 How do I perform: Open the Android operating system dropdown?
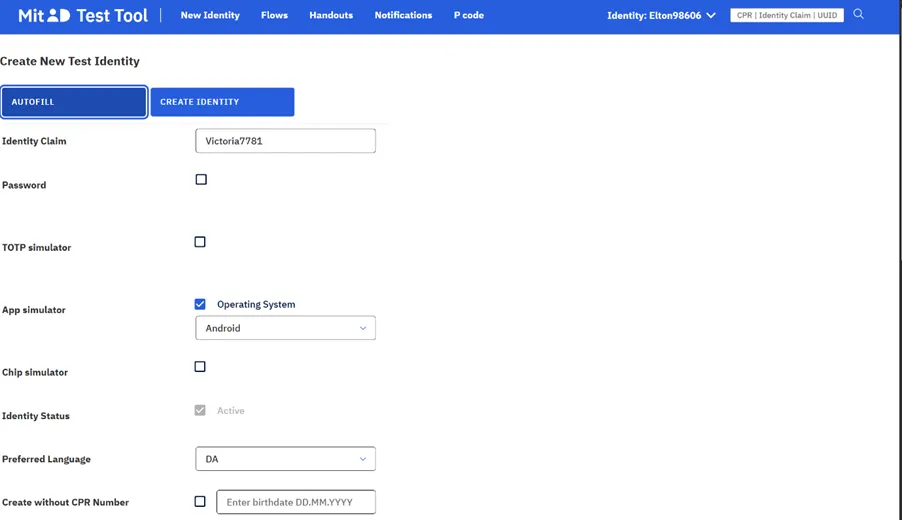[x=285, y=328]
